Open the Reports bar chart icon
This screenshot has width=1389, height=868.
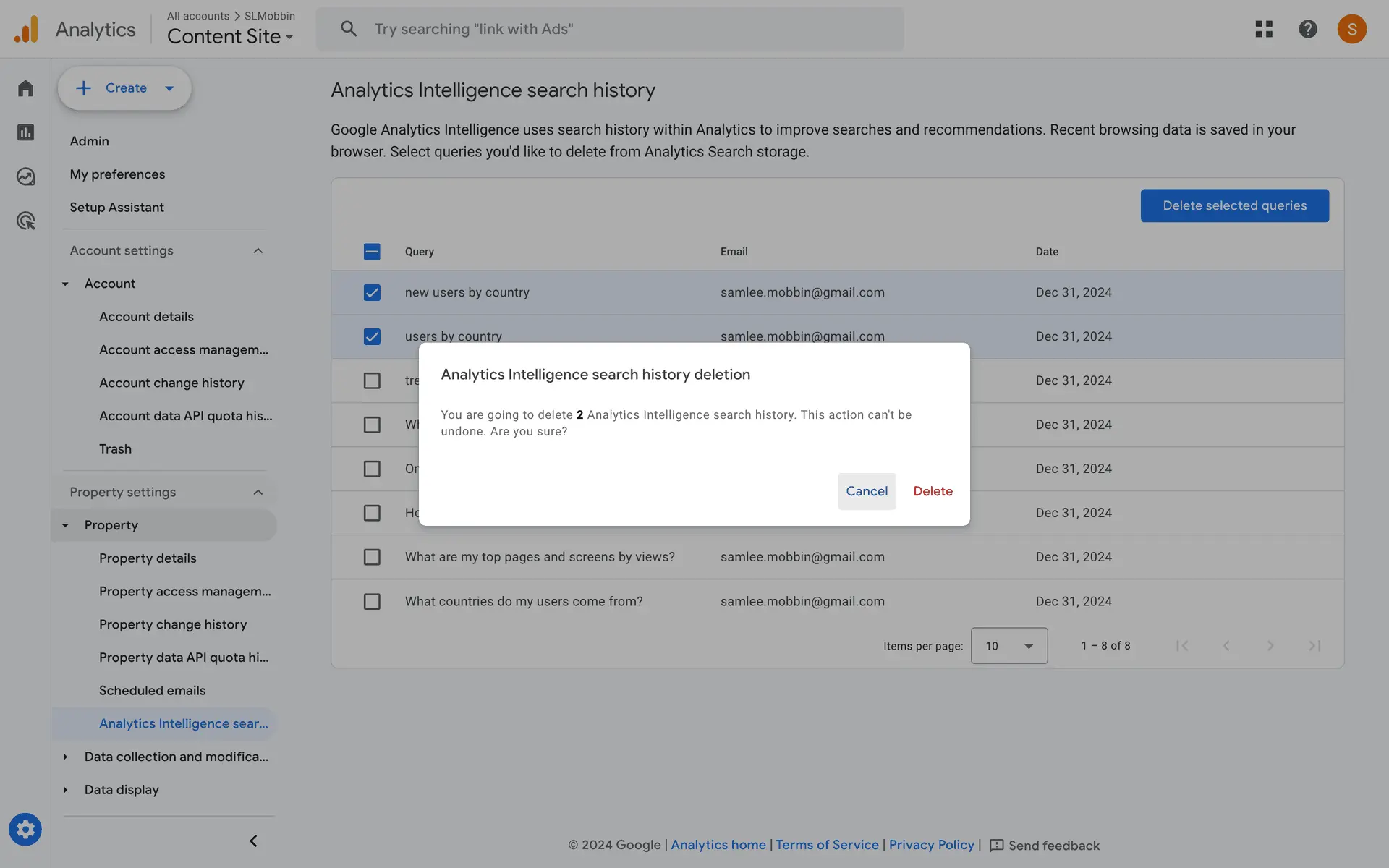(x=26, y=132)
